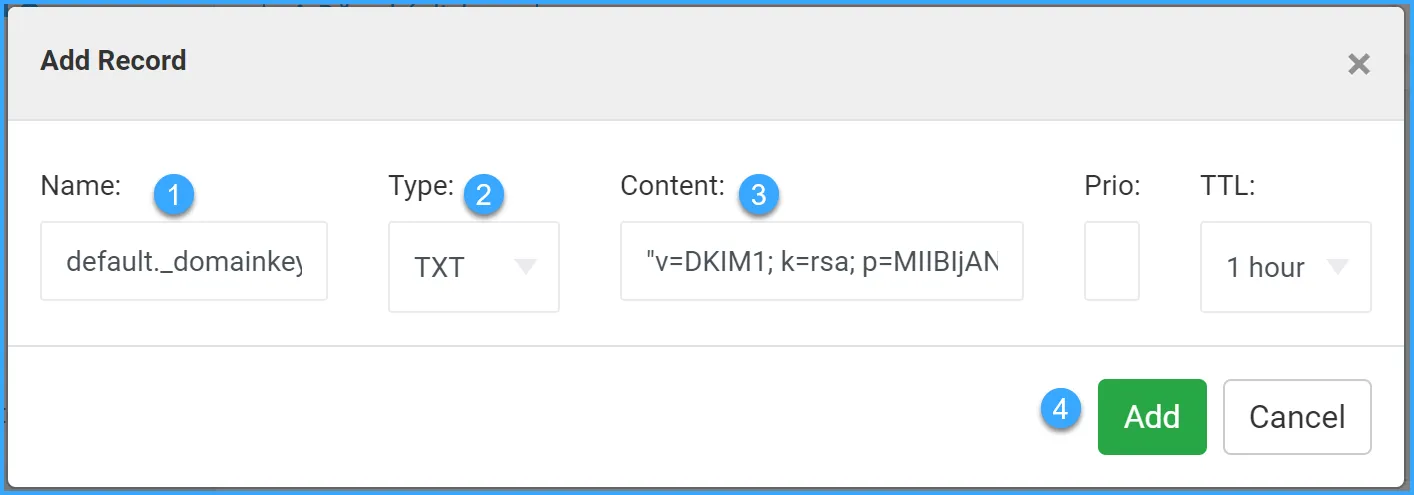The image size is (1414, 495).
Task: Click the green Add button
Action: click(x=1152, y=417)
